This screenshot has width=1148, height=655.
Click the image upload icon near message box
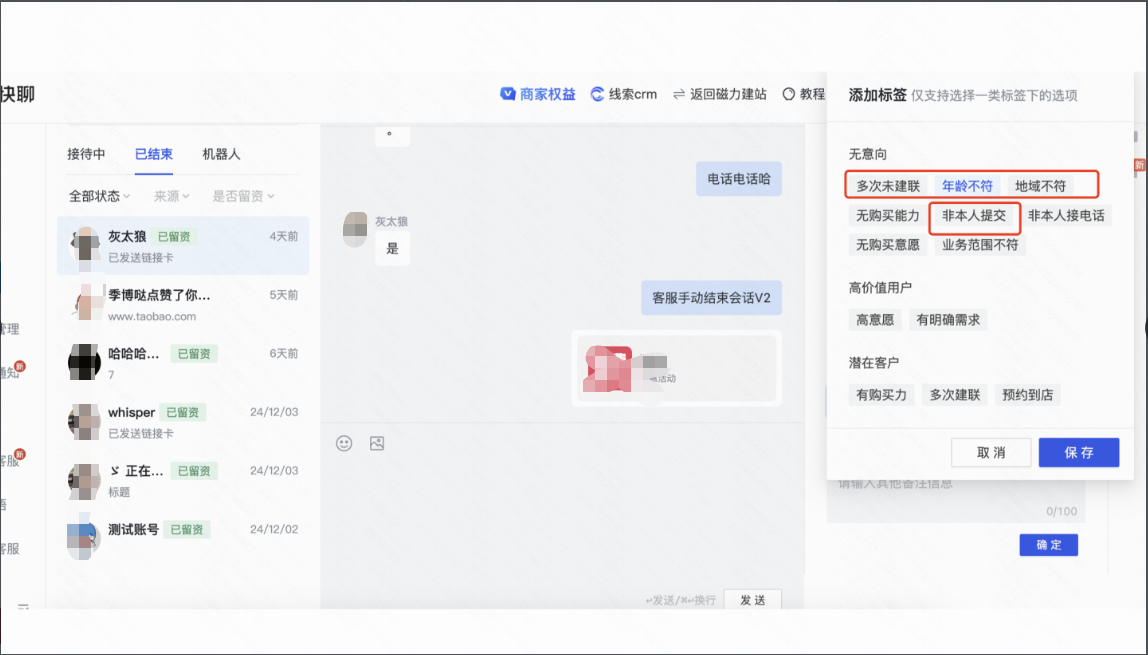[x=376, y=443]
